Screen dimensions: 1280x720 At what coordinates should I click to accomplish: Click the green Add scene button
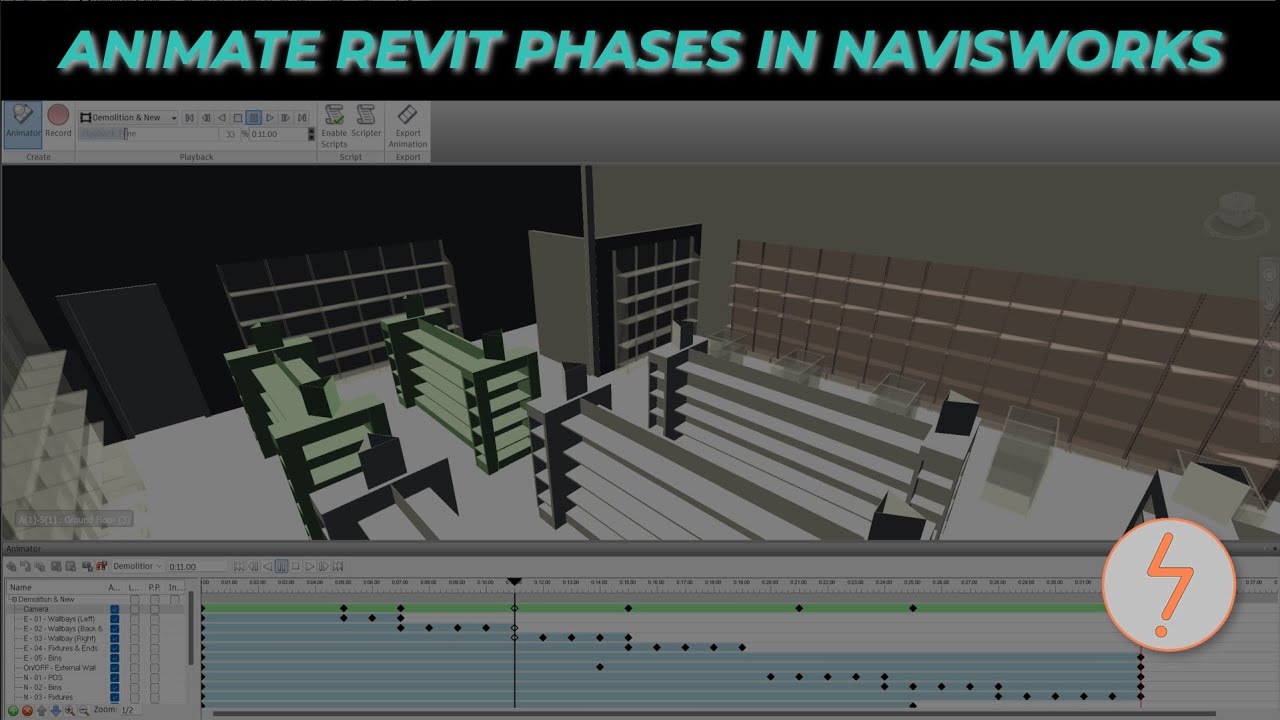click(13, 711)
